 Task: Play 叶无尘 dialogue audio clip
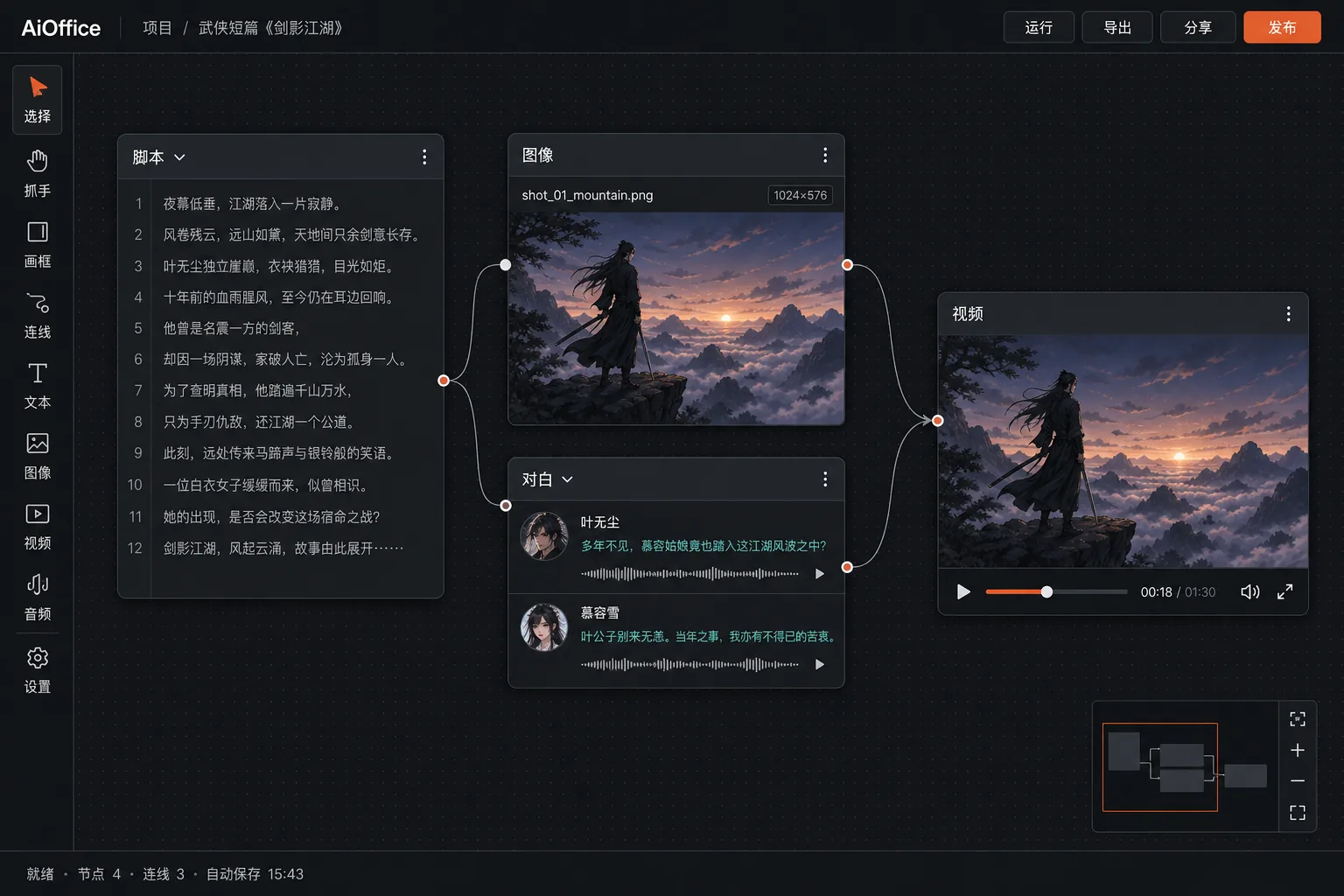[x=820, y=574]
